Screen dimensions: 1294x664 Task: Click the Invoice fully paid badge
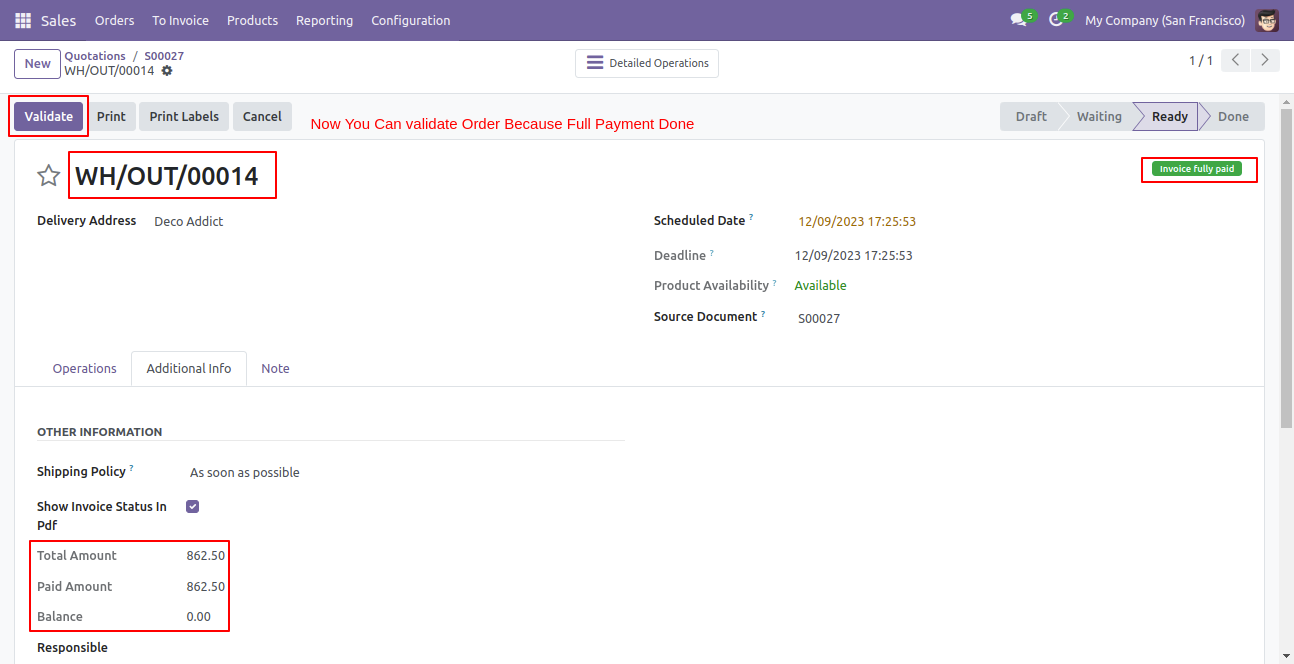[x=1197, y=169]
